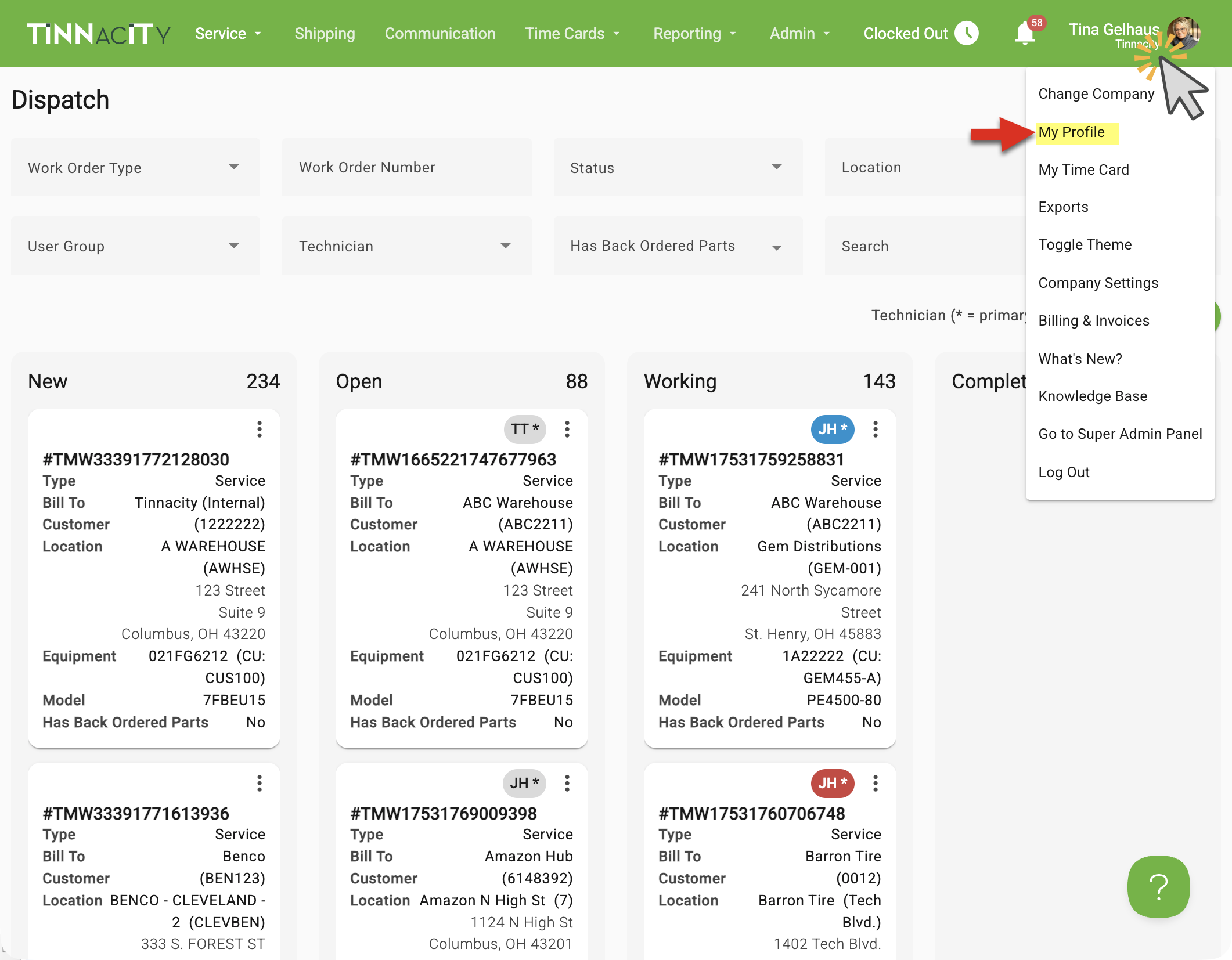Screen dimensions: 1232x960
Task: Choose My Profile from the user menu
Action: point(1071,132)
